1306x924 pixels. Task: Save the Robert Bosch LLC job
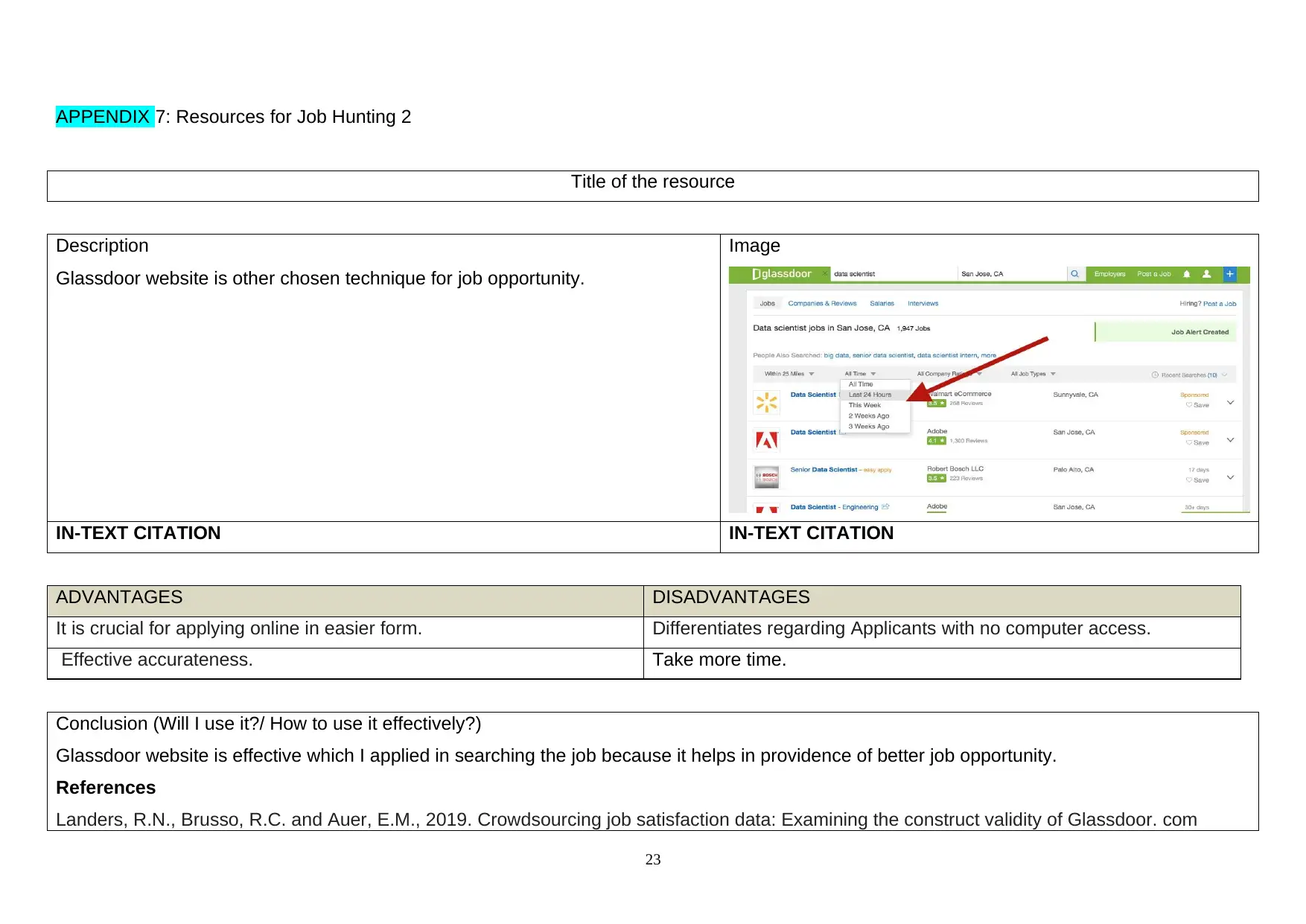click(x=1197, y=480)
